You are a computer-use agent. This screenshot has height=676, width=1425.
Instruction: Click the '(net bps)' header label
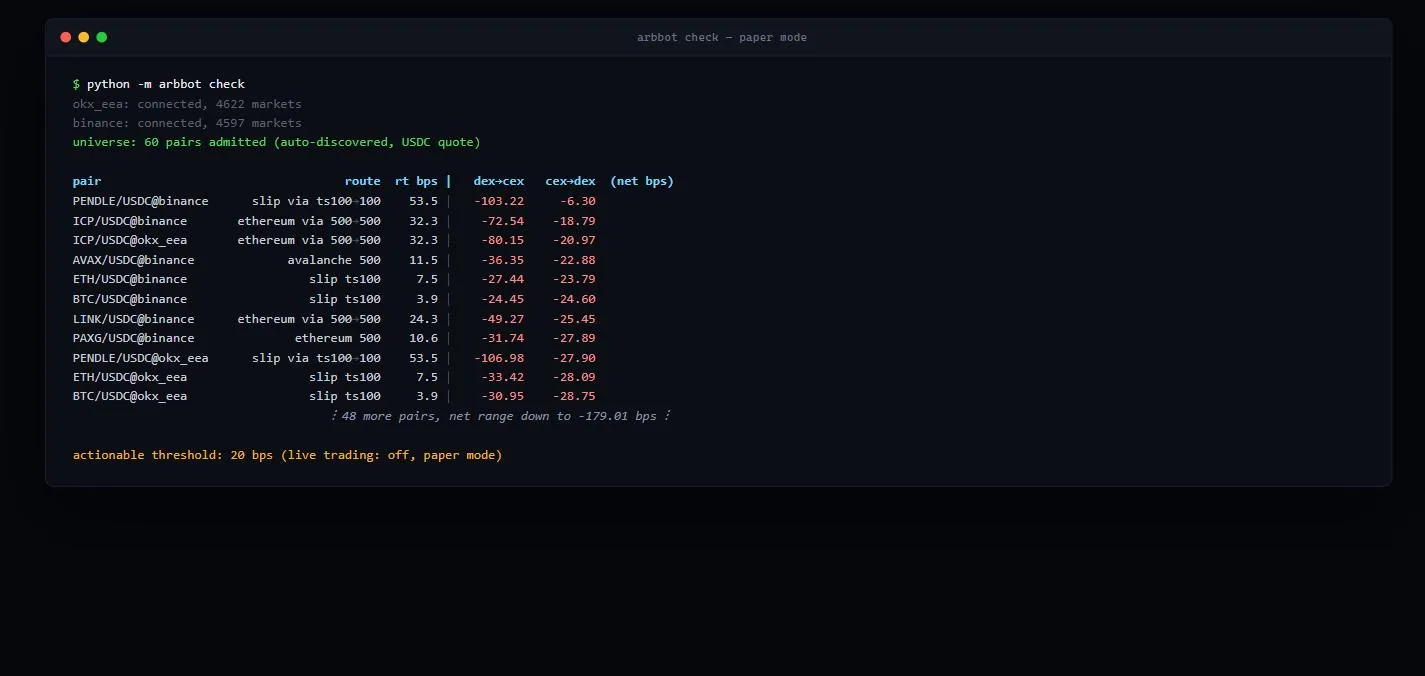[642, 181]
